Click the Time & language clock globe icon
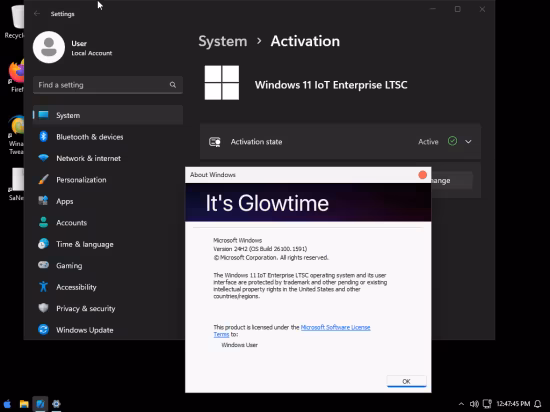The width and height of the screenshot is (550, 412). 43,244
